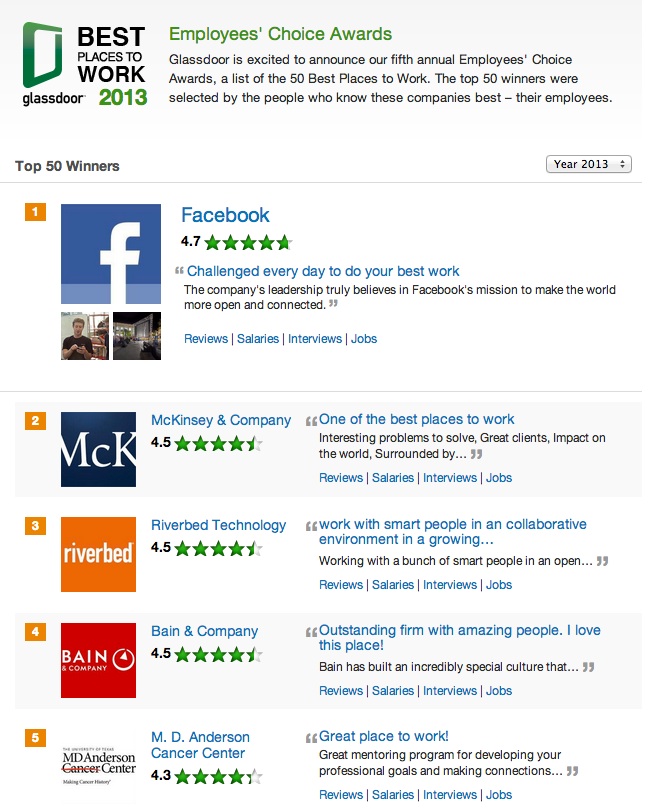Click the orange rank 1 badge

pyautogui.click(x=34, y=211)
